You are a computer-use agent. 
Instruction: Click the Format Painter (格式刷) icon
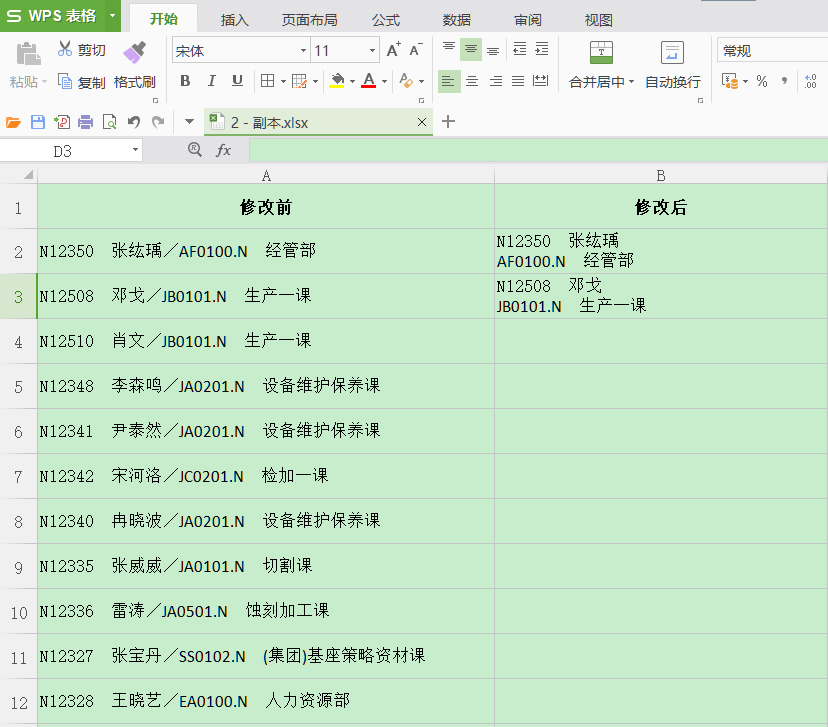point(135,52)
